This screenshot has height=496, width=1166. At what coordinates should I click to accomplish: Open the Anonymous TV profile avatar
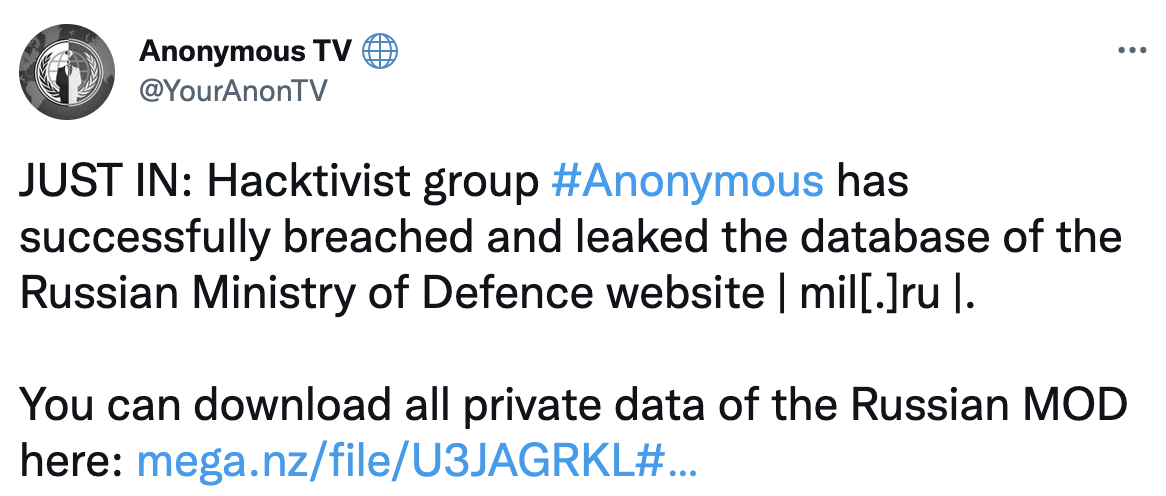[x=68, y=71]
